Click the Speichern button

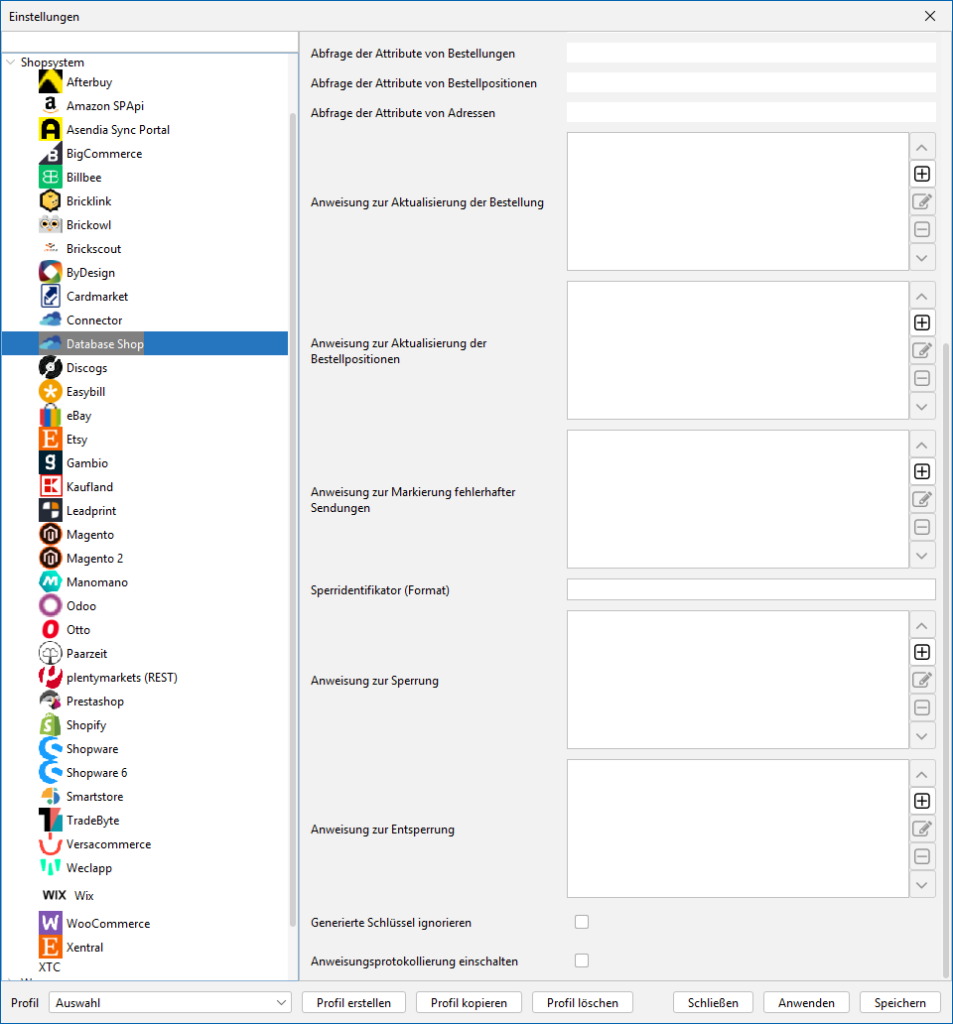(x=900, y=1002)
